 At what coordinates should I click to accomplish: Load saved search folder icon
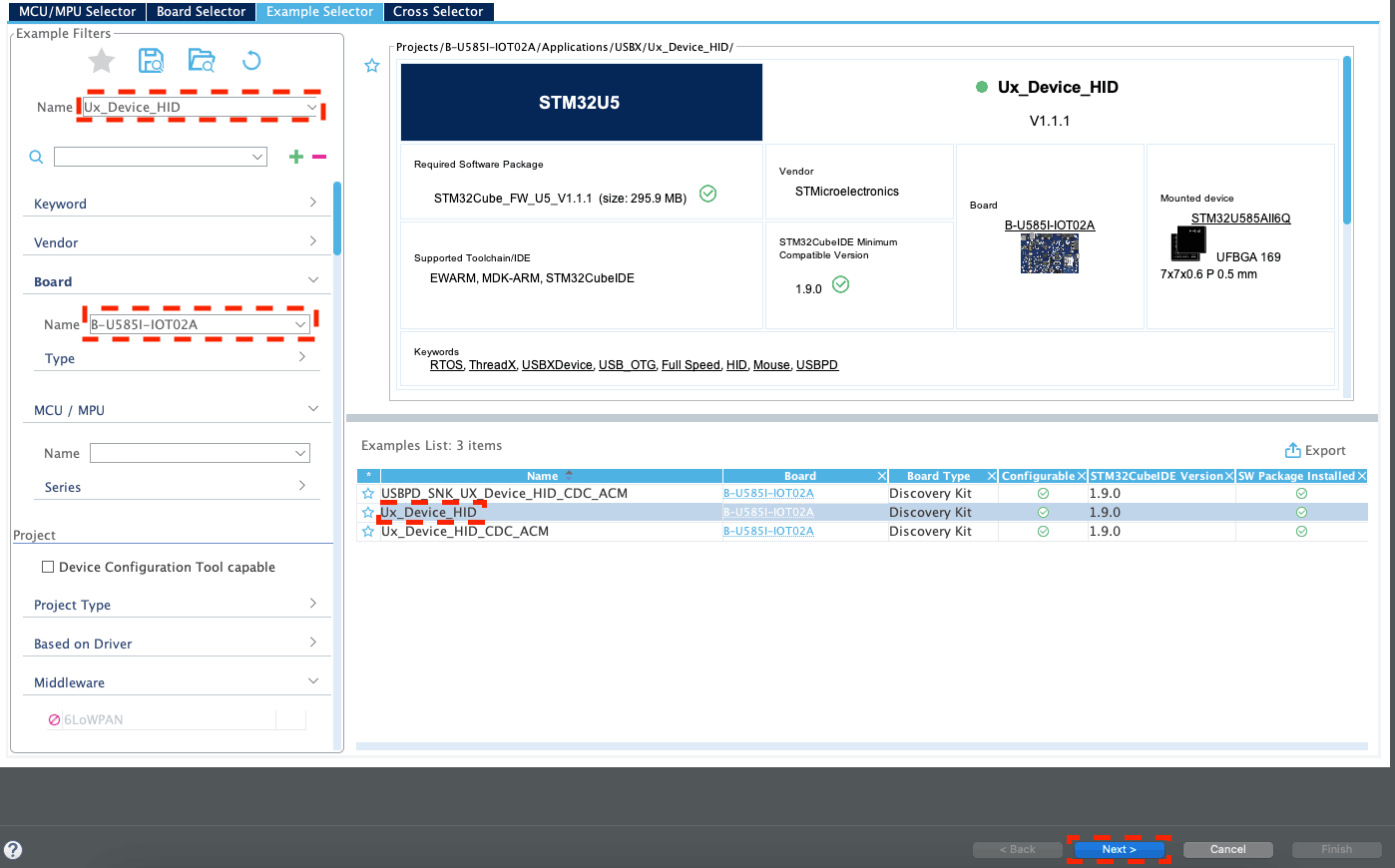coord(202,61)
